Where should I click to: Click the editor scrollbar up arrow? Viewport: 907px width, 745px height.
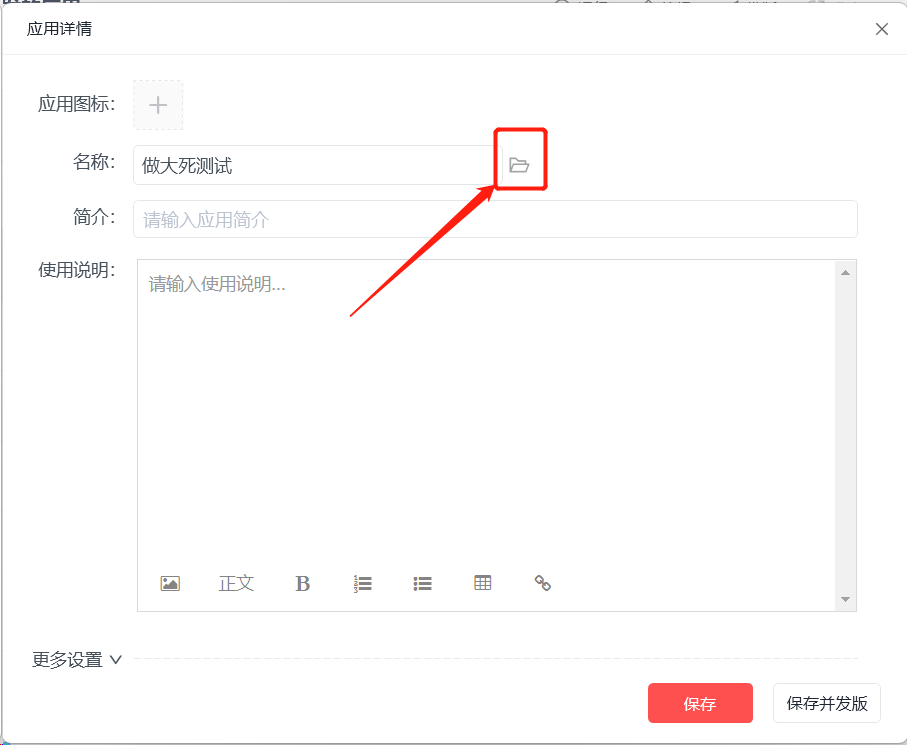click(x=846, y=272)
